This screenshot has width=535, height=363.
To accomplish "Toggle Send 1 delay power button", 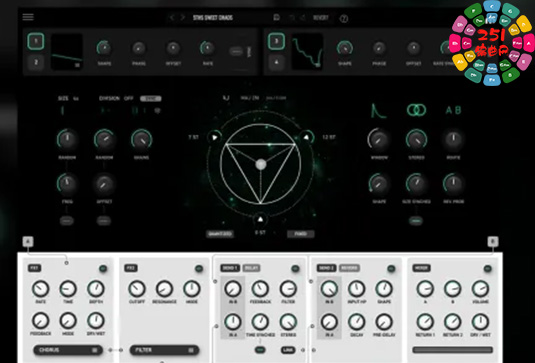I will tap(295, 268).
